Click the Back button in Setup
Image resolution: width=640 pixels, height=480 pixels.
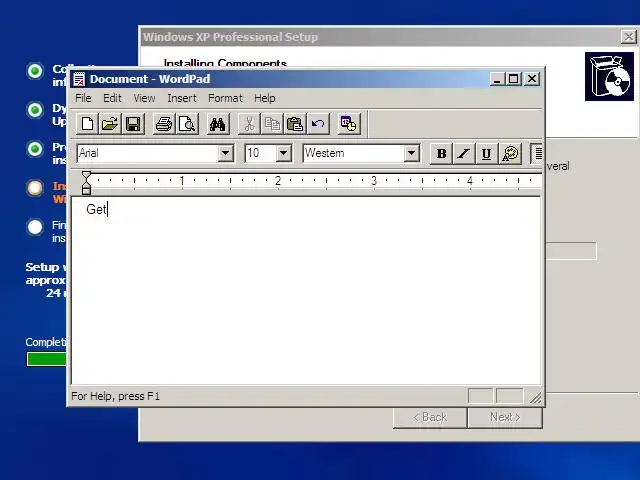(430, 417)
